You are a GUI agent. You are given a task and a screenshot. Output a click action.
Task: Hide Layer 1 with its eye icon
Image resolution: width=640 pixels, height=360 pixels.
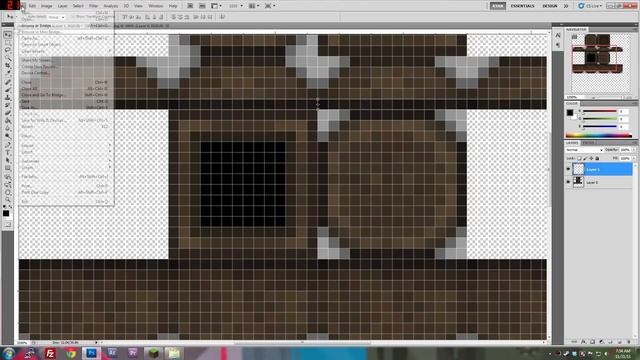point(568,169)
